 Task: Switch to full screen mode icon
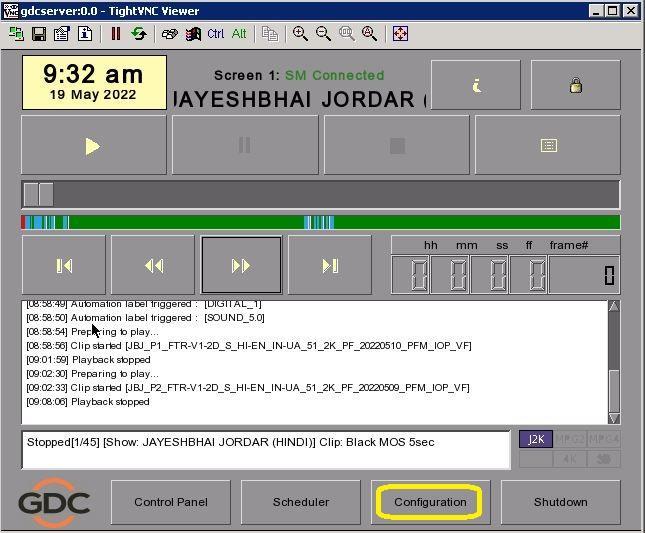(400, 34)
